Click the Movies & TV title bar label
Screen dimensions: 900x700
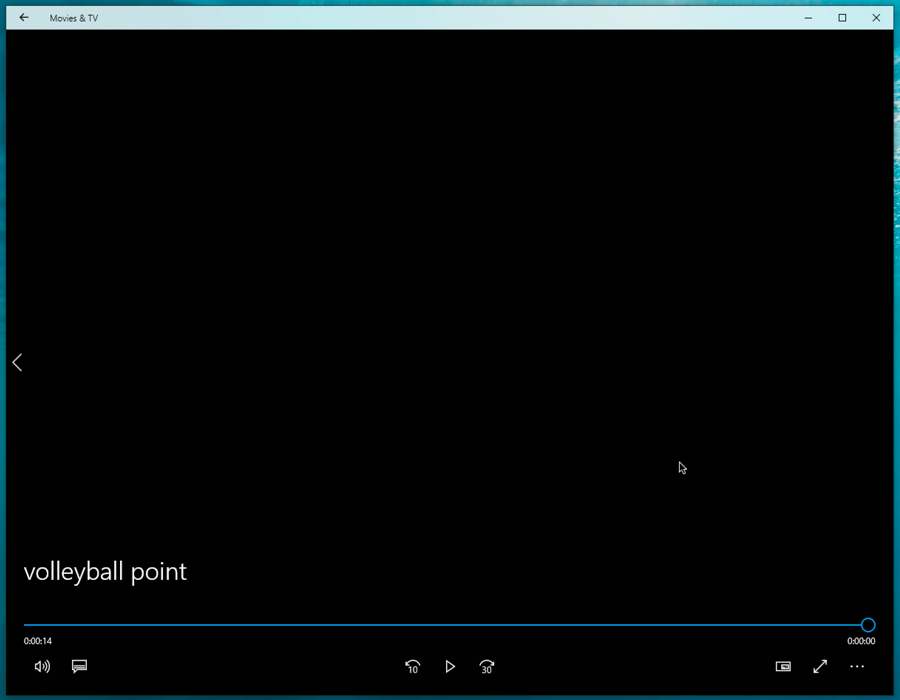click(x=74, y=17)
